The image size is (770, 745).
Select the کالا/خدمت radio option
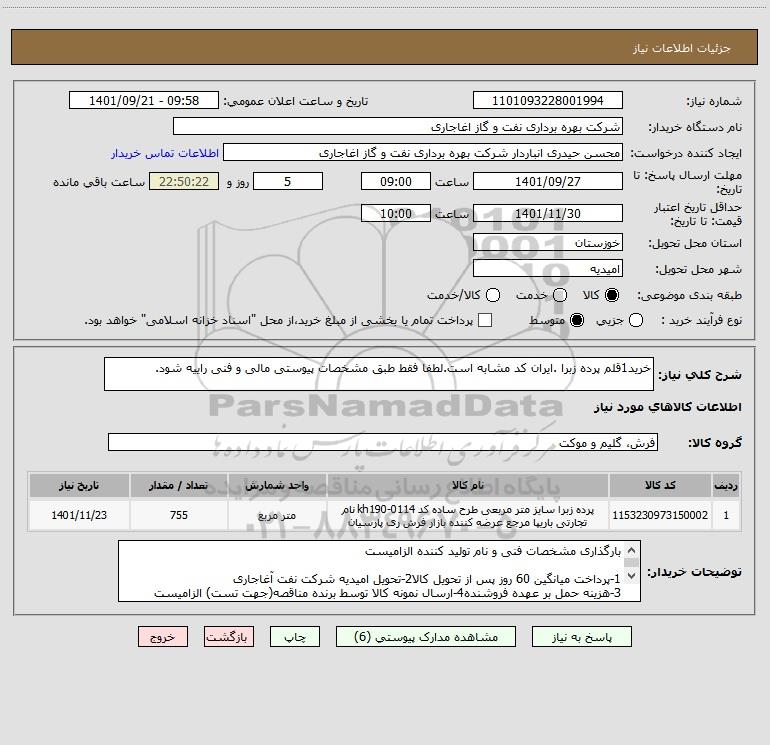(493, 295)
